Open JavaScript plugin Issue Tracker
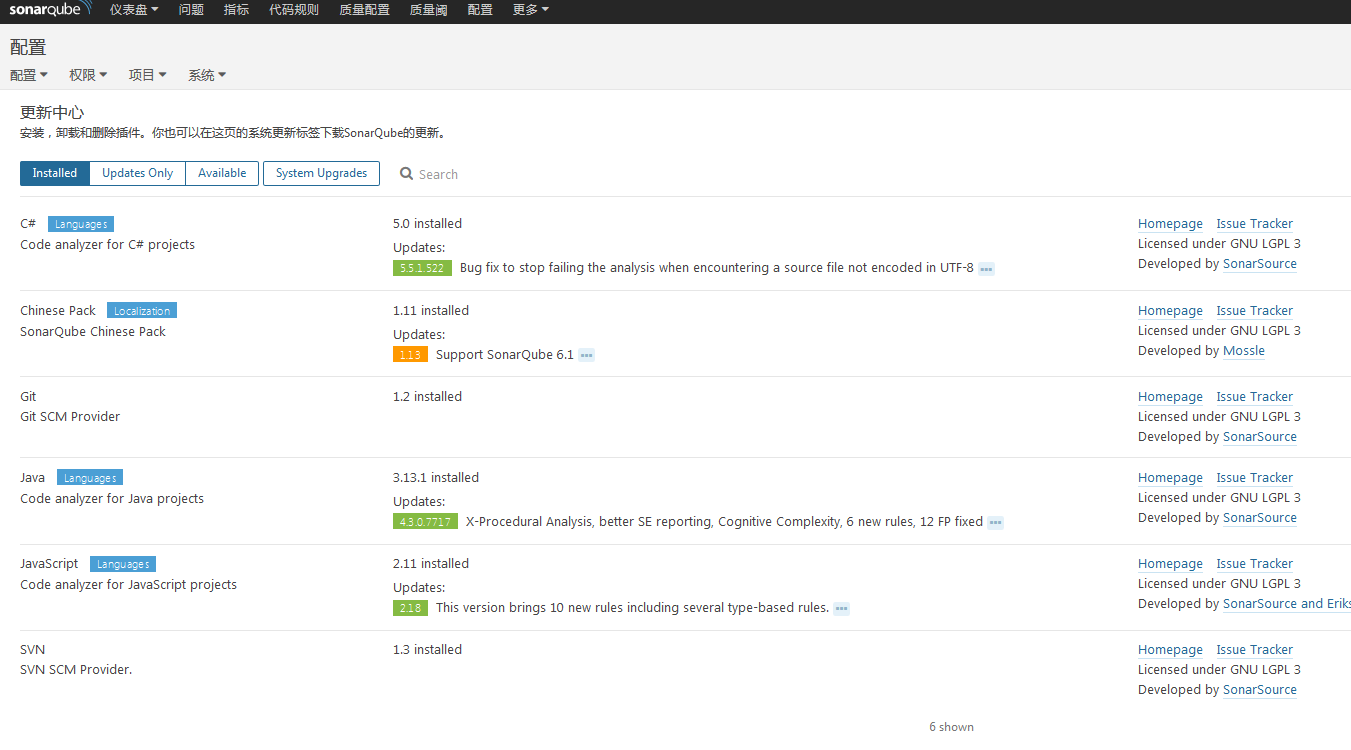Screen dimensions: 1351x750 1254,564
